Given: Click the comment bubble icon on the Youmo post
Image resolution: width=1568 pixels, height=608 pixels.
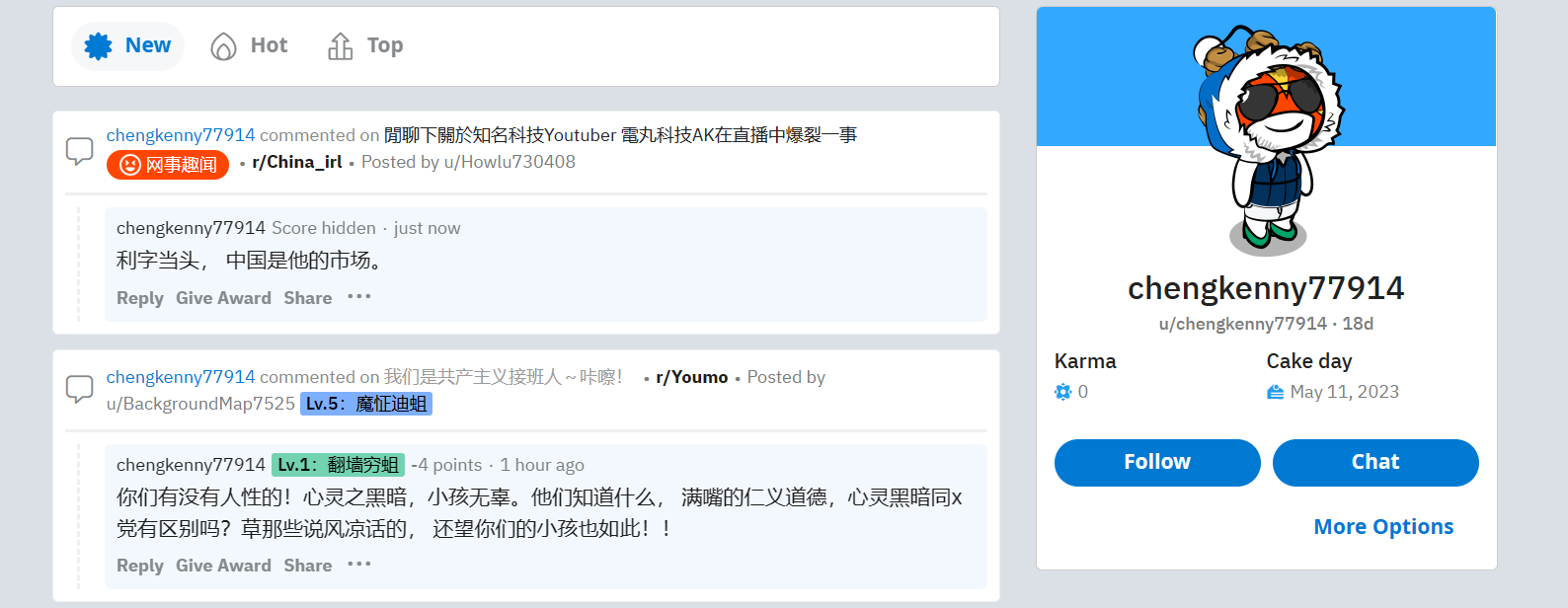Looking at the screenshot, I should click(x=79, y=389).
